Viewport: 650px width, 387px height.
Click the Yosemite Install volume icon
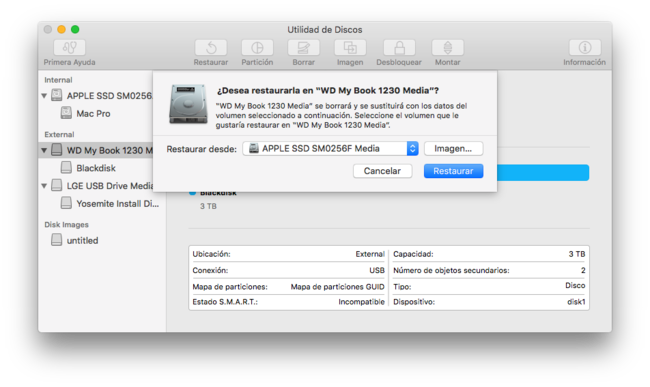tap(66, 203)
